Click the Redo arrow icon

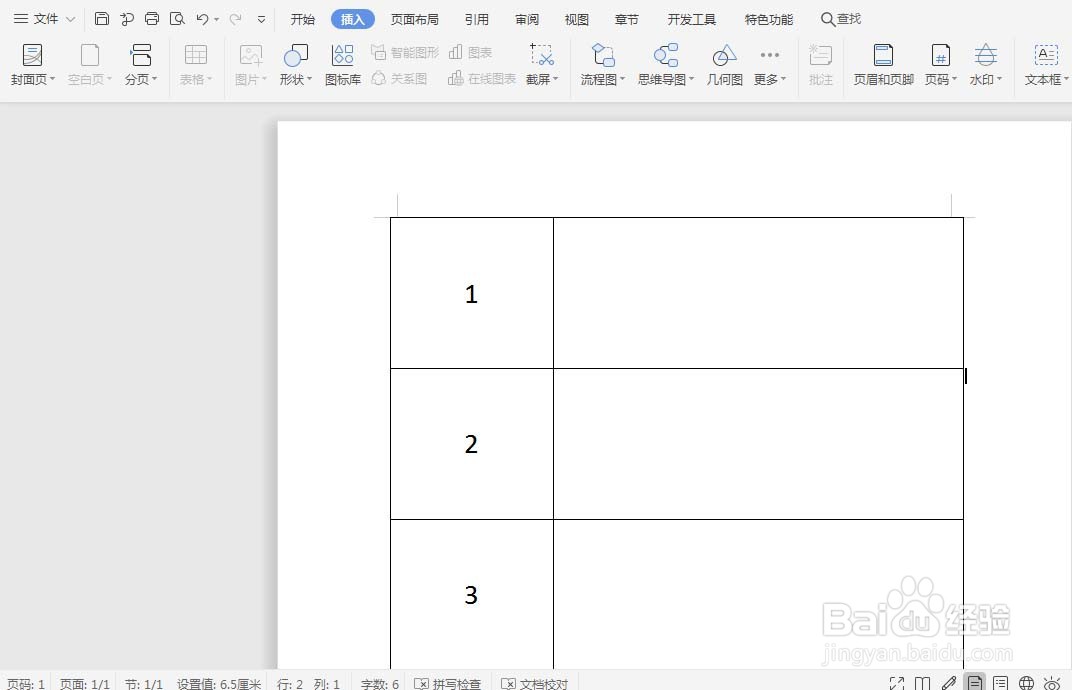point(235,19)
